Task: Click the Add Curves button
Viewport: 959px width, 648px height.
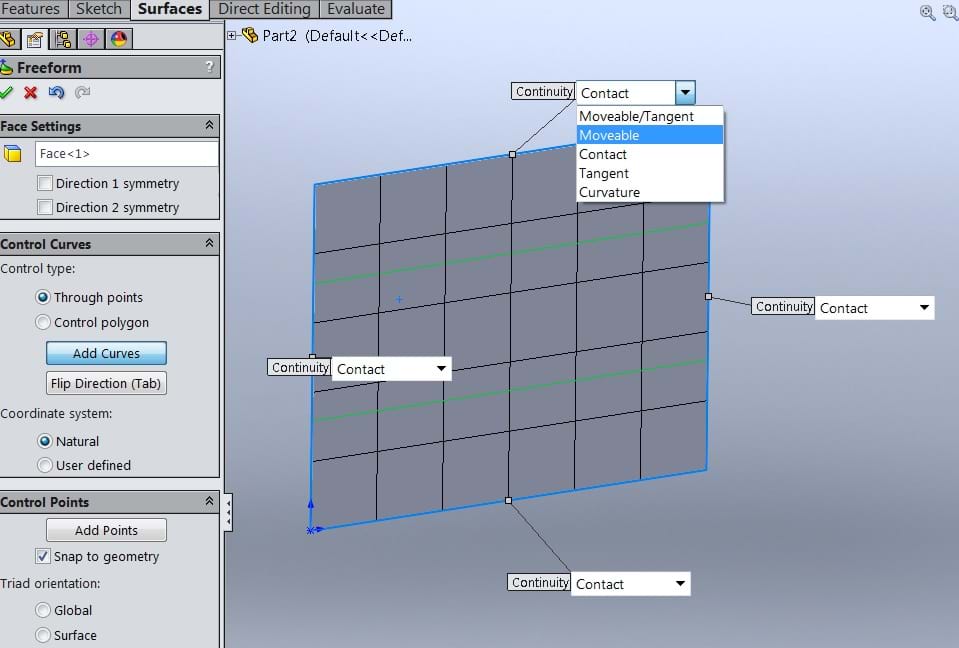Action: 106,353
